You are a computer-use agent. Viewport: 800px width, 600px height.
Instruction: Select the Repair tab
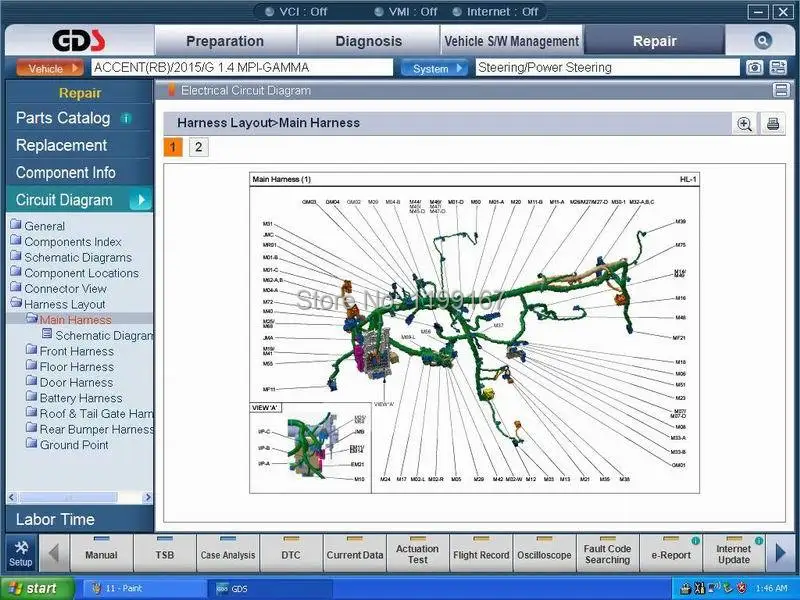(655, 41)
